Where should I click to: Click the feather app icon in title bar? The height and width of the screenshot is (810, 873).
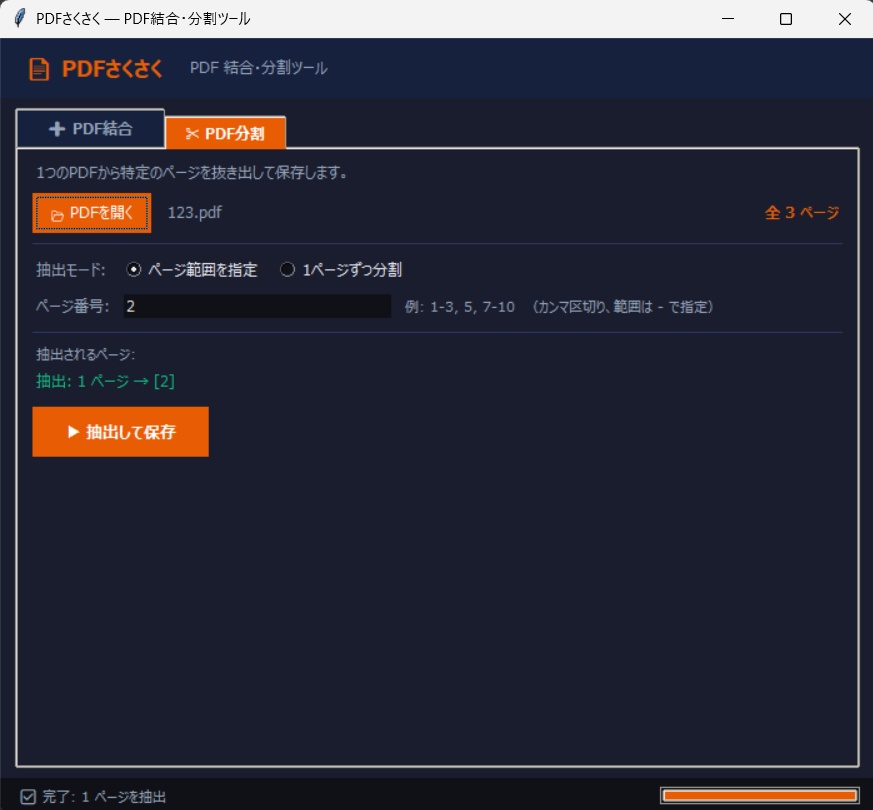click(19, 18)
